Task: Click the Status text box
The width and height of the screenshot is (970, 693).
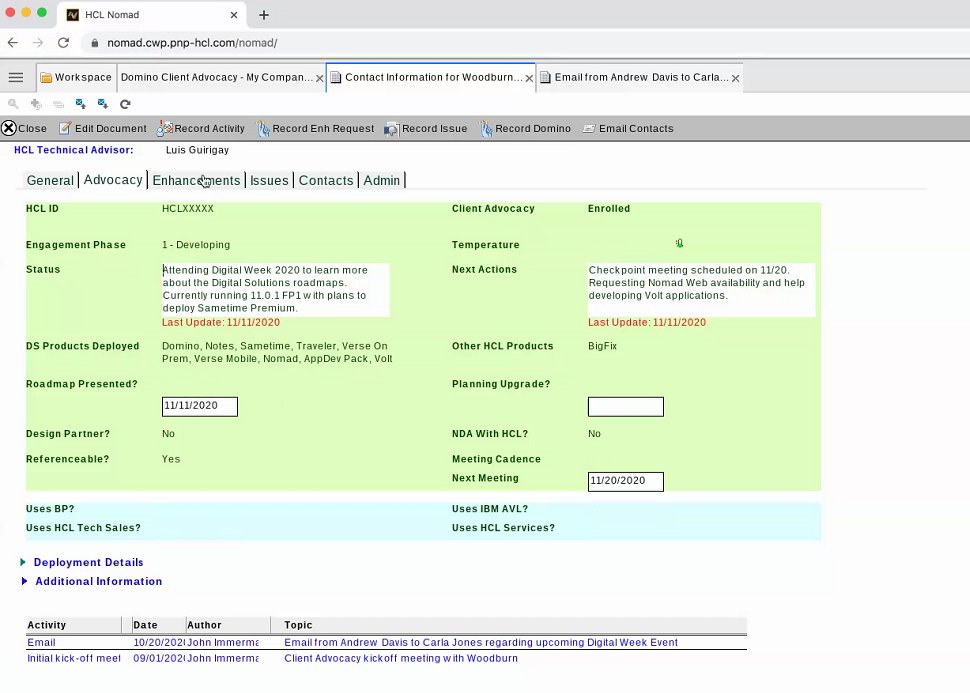Action: coord(276,290)
